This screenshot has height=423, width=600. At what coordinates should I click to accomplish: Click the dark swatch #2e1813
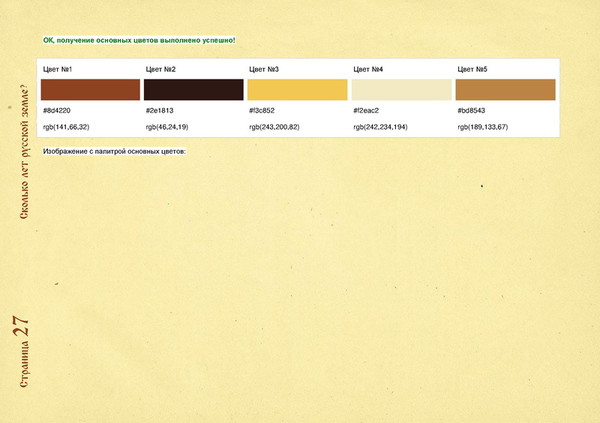point(194,90)
